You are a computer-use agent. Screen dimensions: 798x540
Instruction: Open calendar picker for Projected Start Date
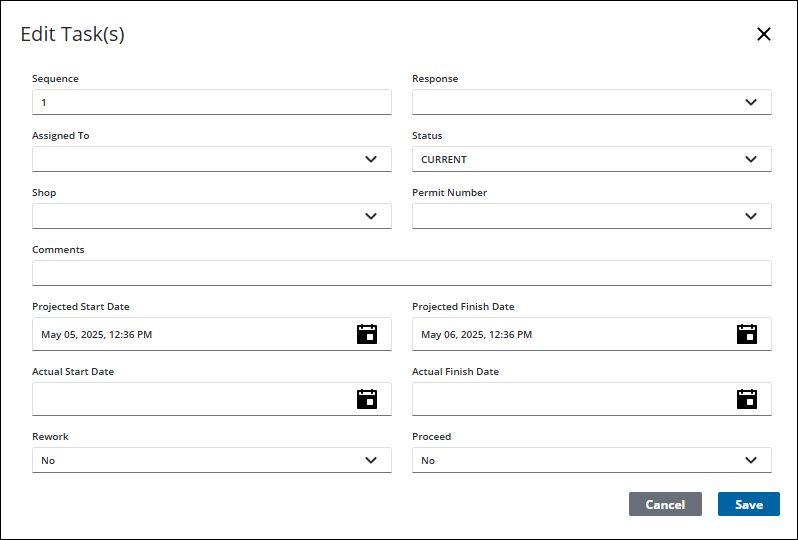click(x=367, y=334)
